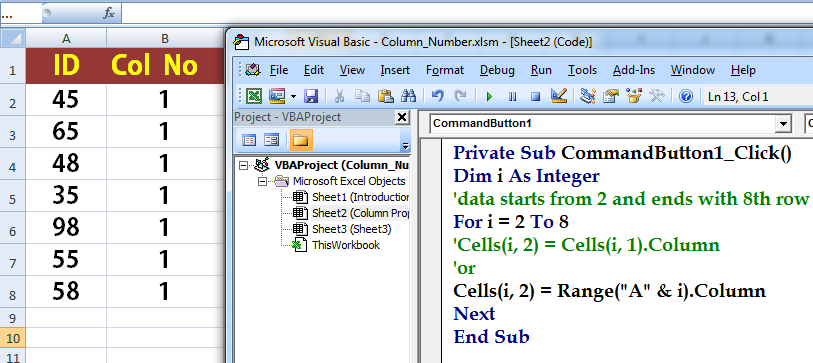Open Find with binoculars icon
Image resolution: width=813 pixels, height=363 pixels.
coord(409,96)
